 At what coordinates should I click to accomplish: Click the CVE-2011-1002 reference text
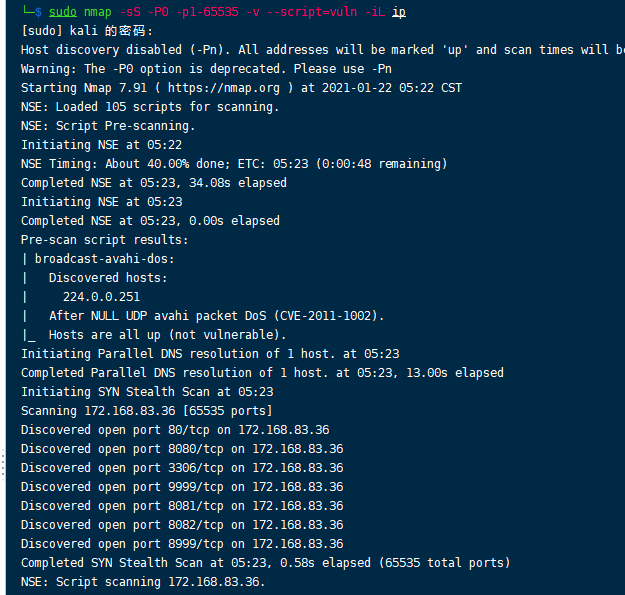point(326,316)
